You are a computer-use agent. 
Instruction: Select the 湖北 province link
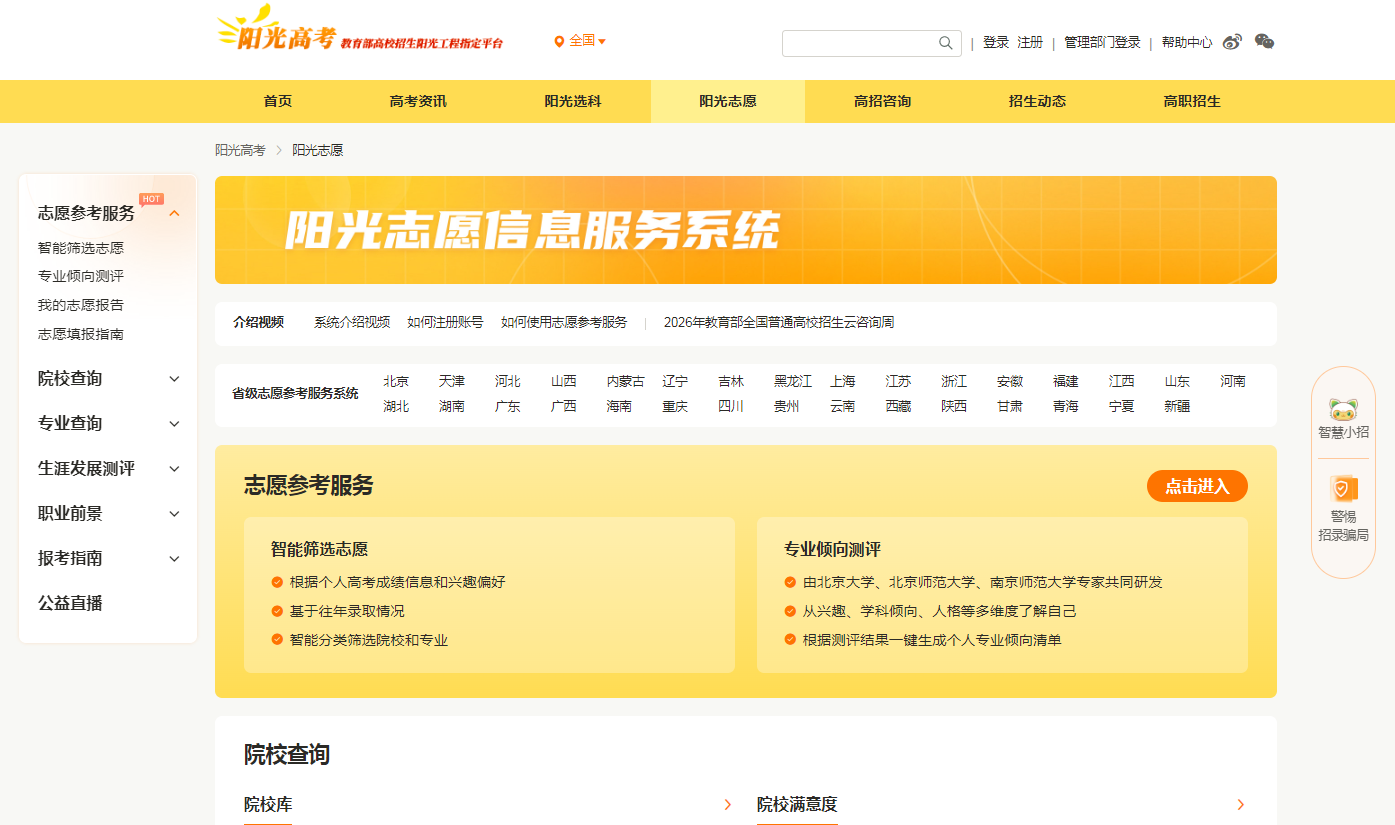[x=396, y=406]
